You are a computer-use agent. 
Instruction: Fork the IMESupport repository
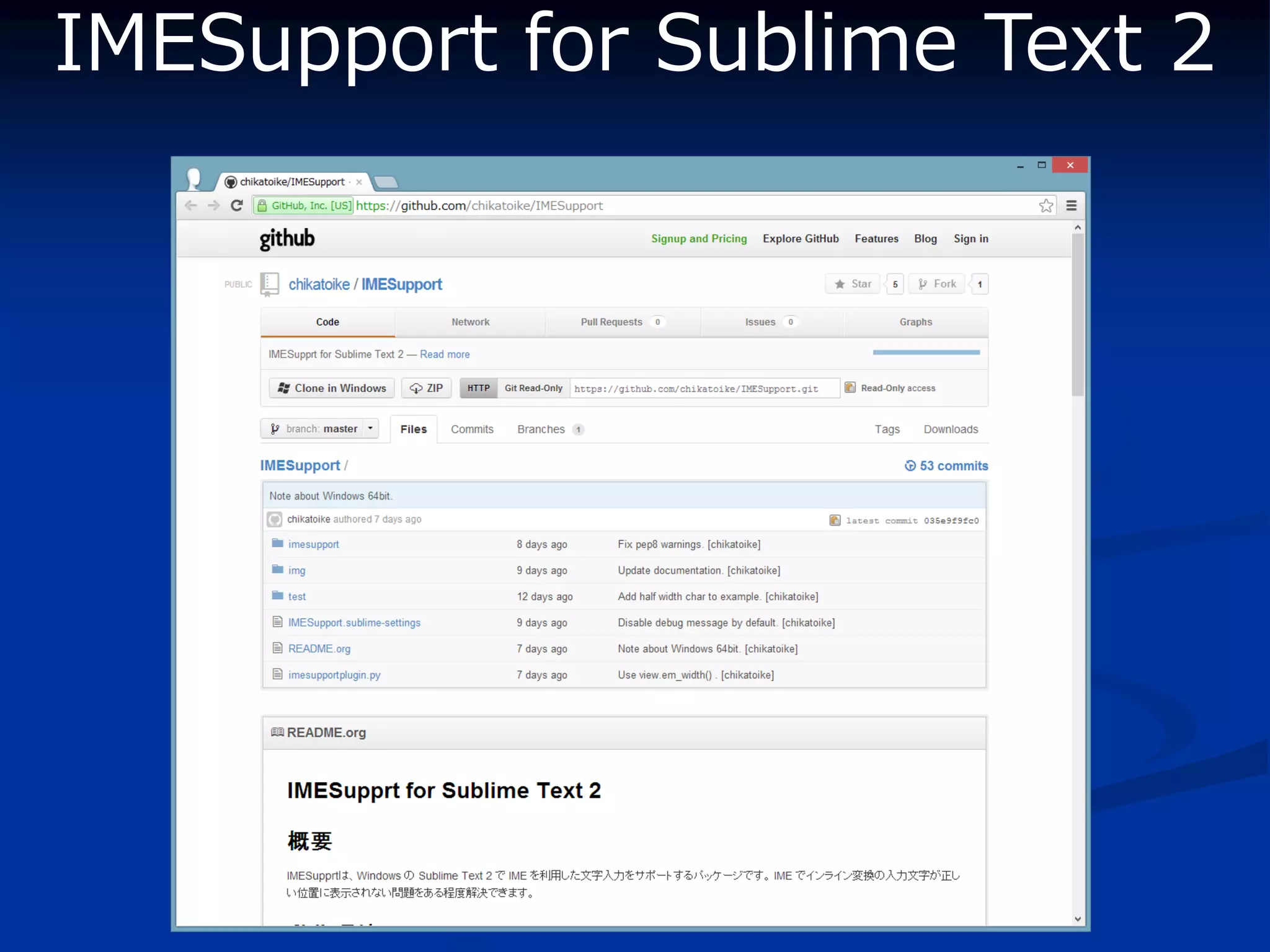937,284
